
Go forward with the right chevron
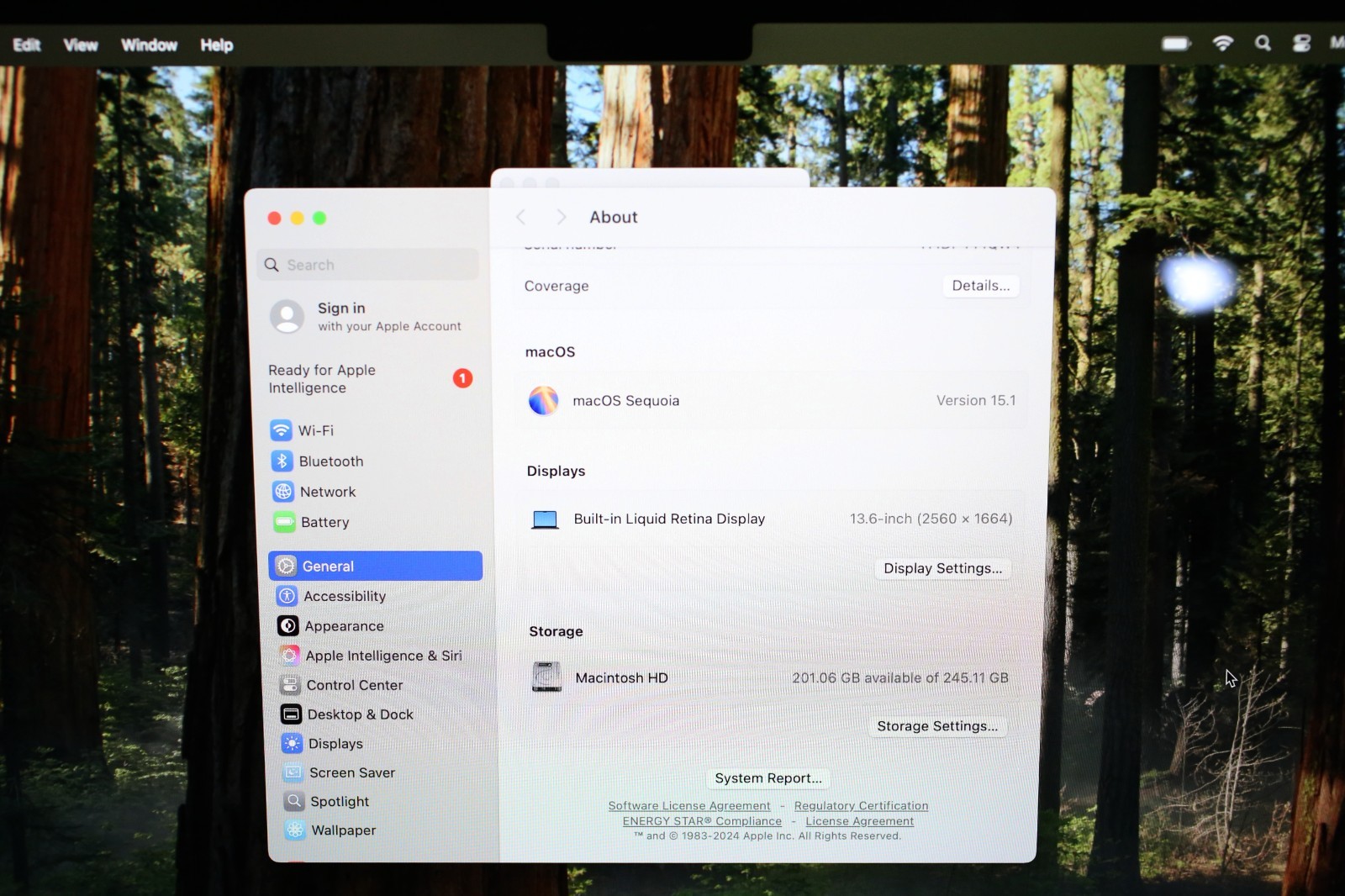[561, 217]
